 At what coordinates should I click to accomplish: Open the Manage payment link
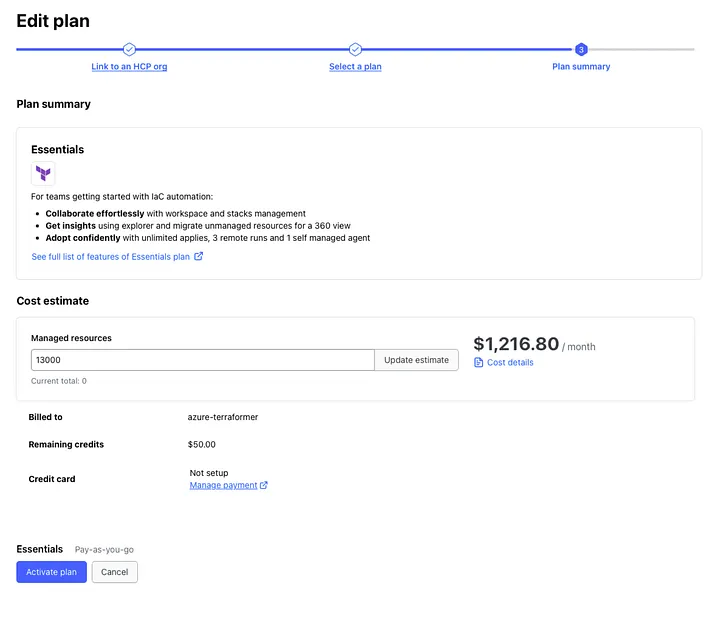coord(223,486)
